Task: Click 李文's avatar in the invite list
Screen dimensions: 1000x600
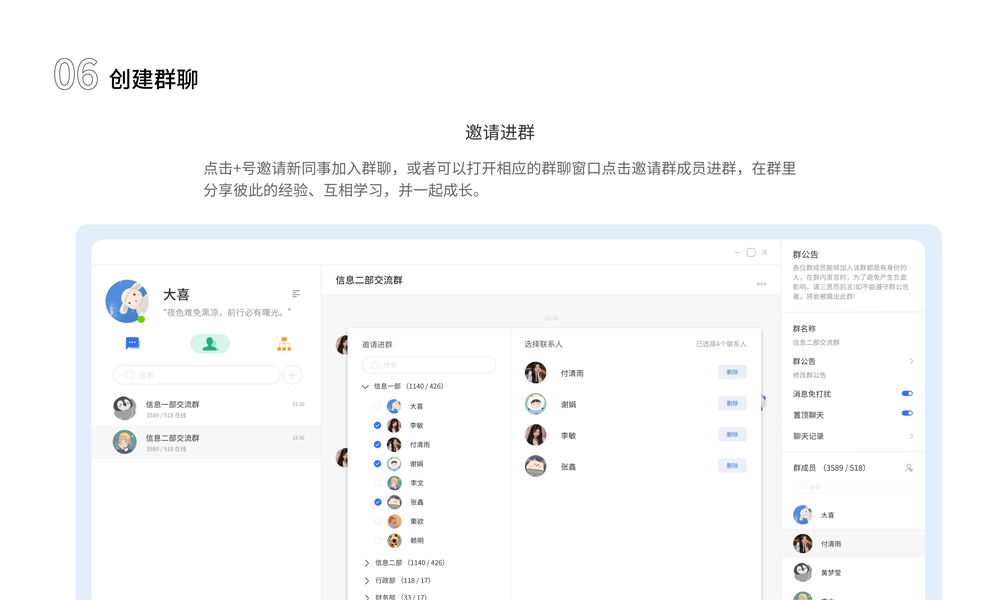Action: click(x=395, y=483)
